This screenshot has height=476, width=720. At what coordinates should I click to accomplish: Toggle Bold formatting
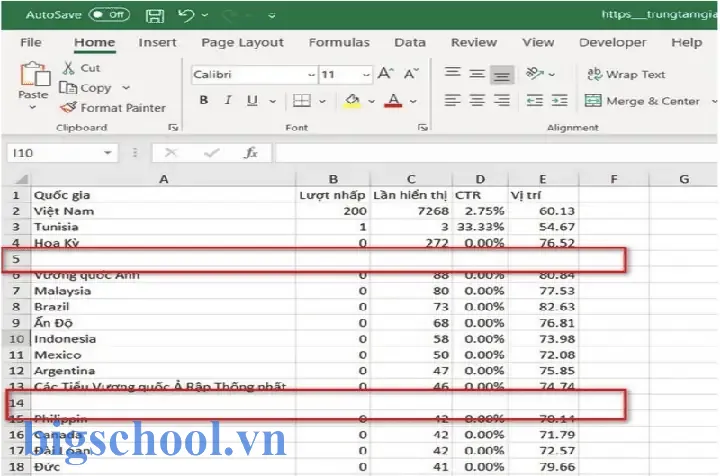click(204, 100)
